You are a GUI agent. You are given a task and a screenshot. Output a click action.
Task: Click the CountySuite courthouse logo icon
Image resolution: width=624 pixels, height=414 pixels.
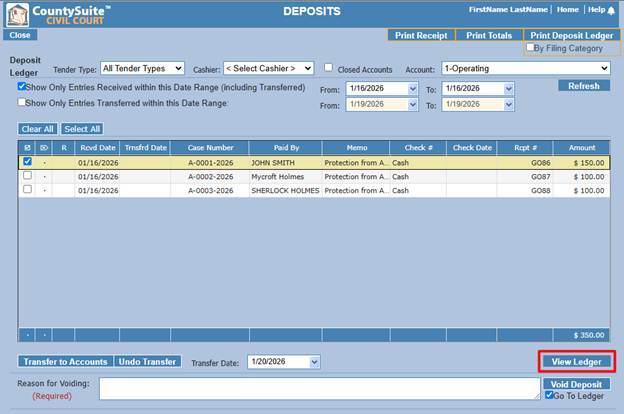[18, 14]
